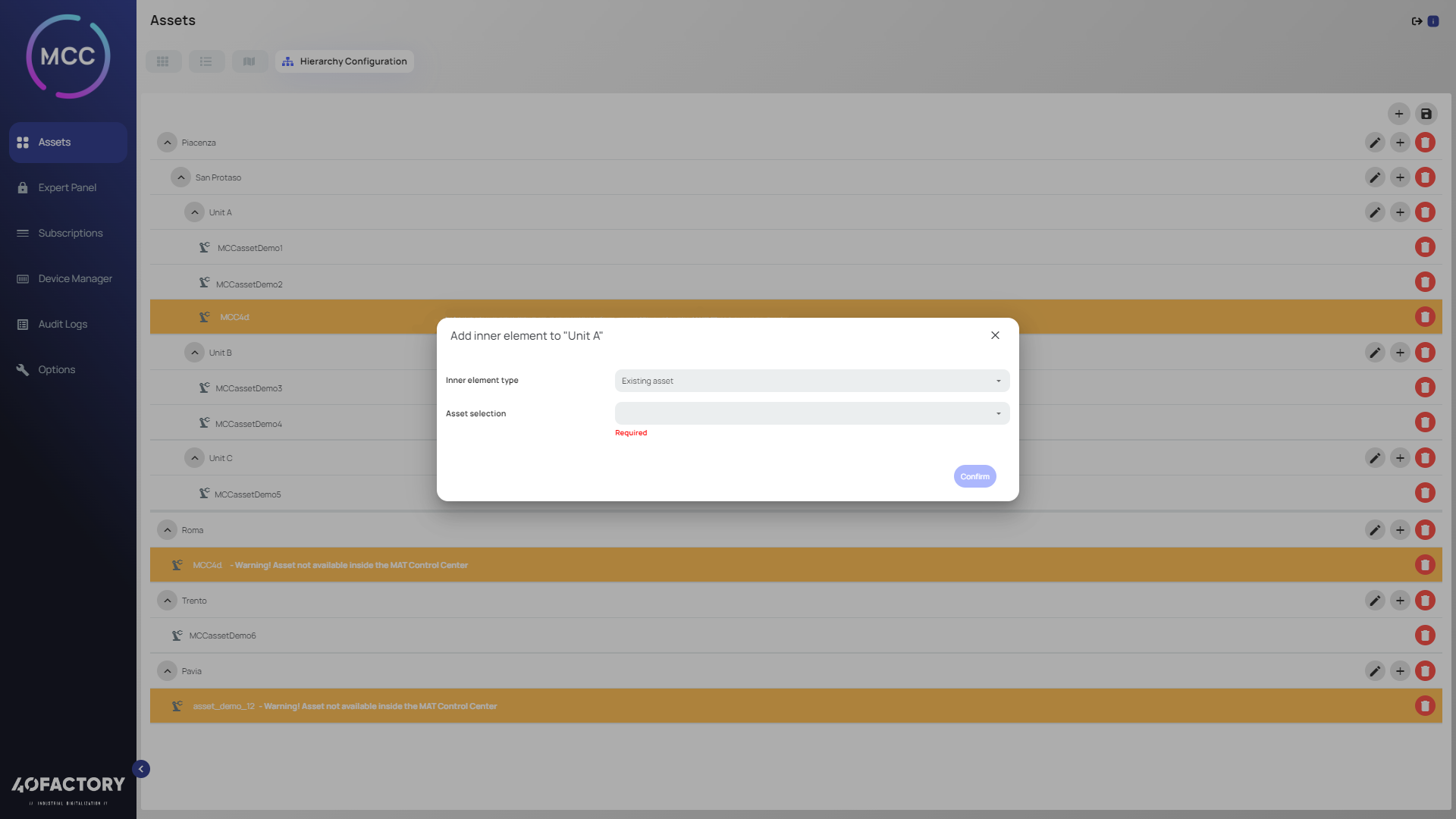Edit the Trento node
This screenshot has width=1456, height=819.
[1375, 601]
